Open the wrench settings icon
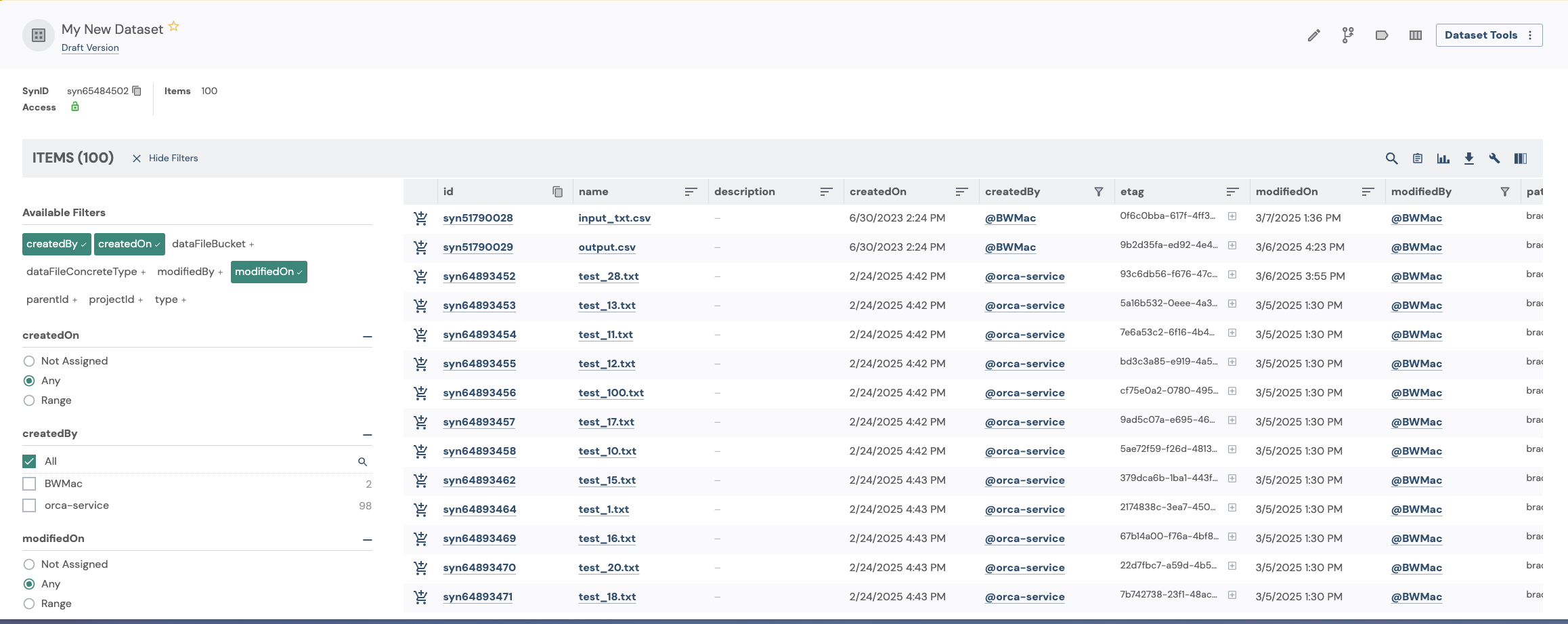This screenshot has width=1568, height=624. [x=1494, y=158]
